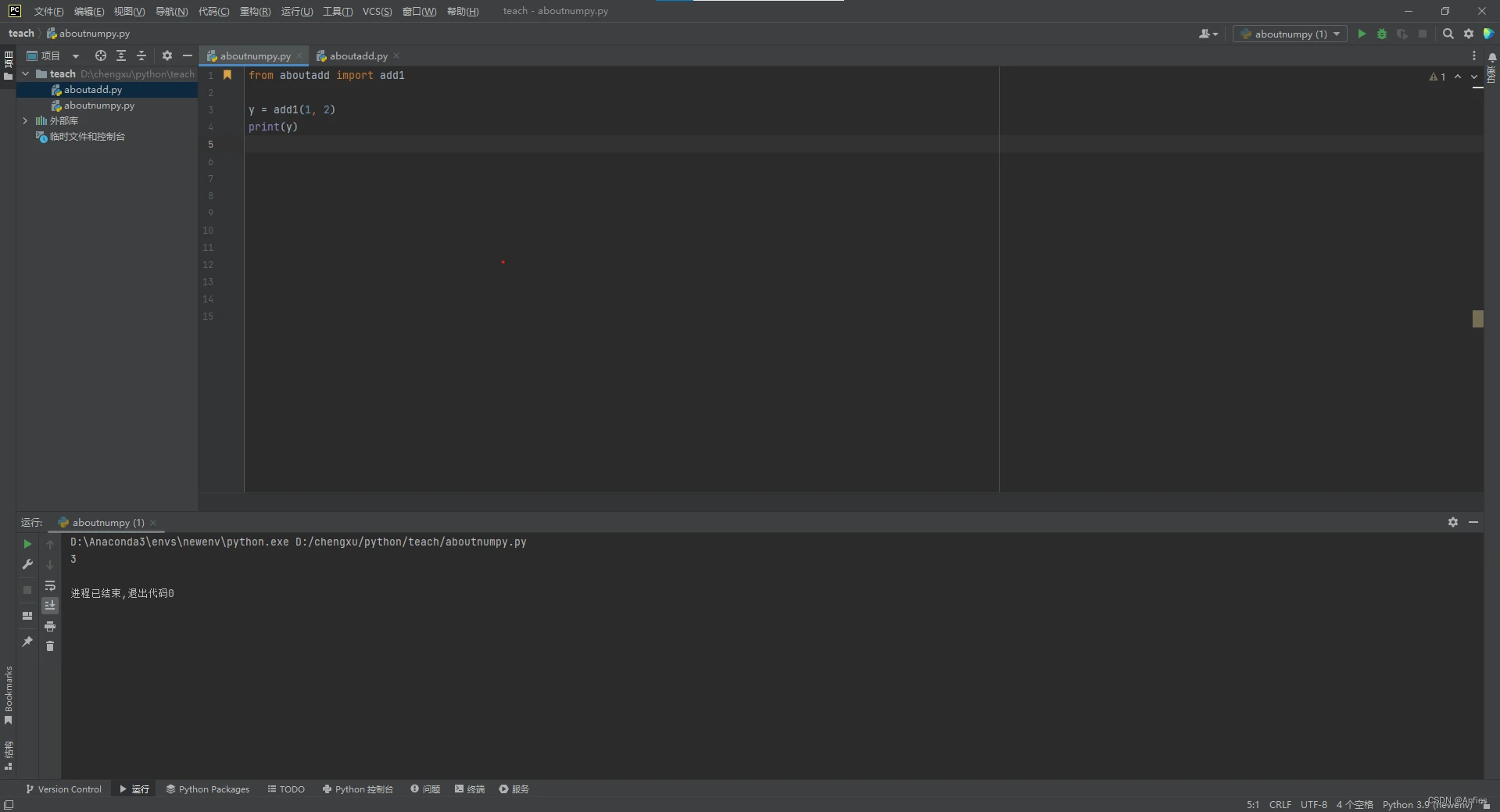
Task: Open 服务 tool window
Action: [x=514, y=789]
